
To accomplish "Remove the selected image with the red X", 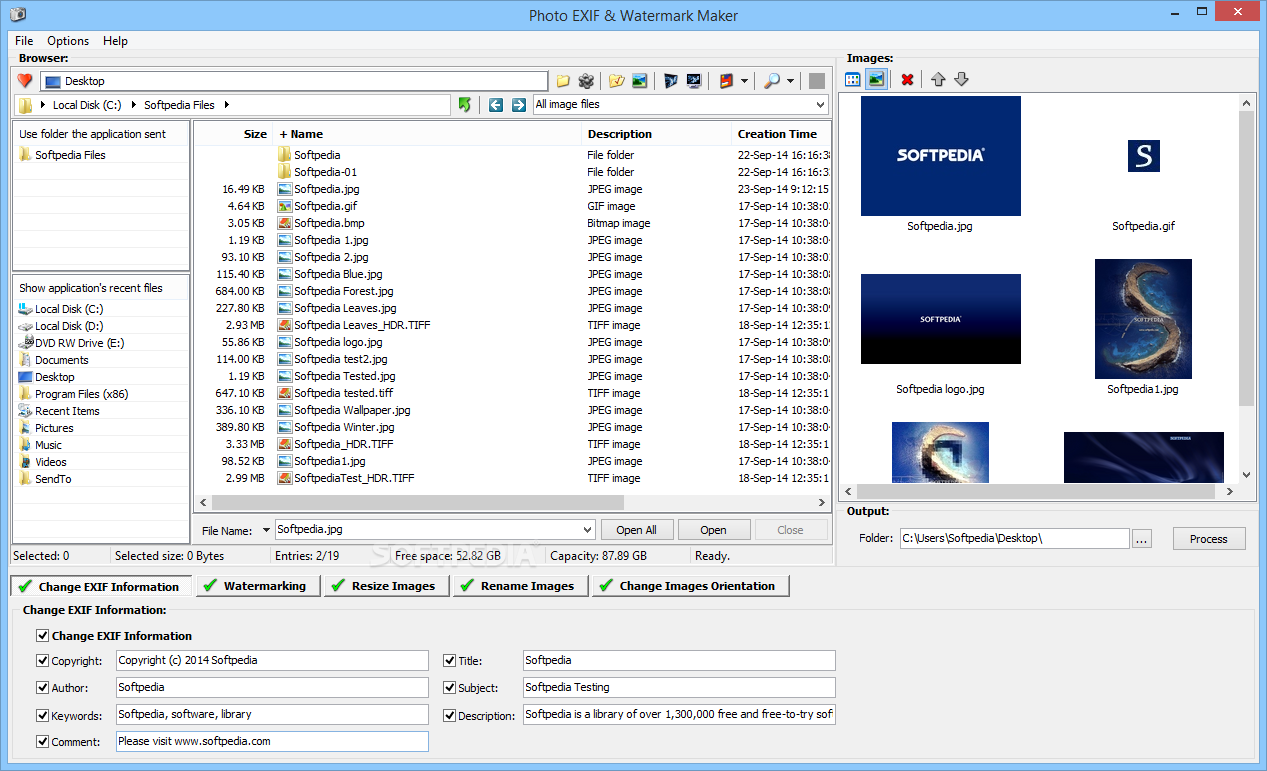I will (907, 79).
